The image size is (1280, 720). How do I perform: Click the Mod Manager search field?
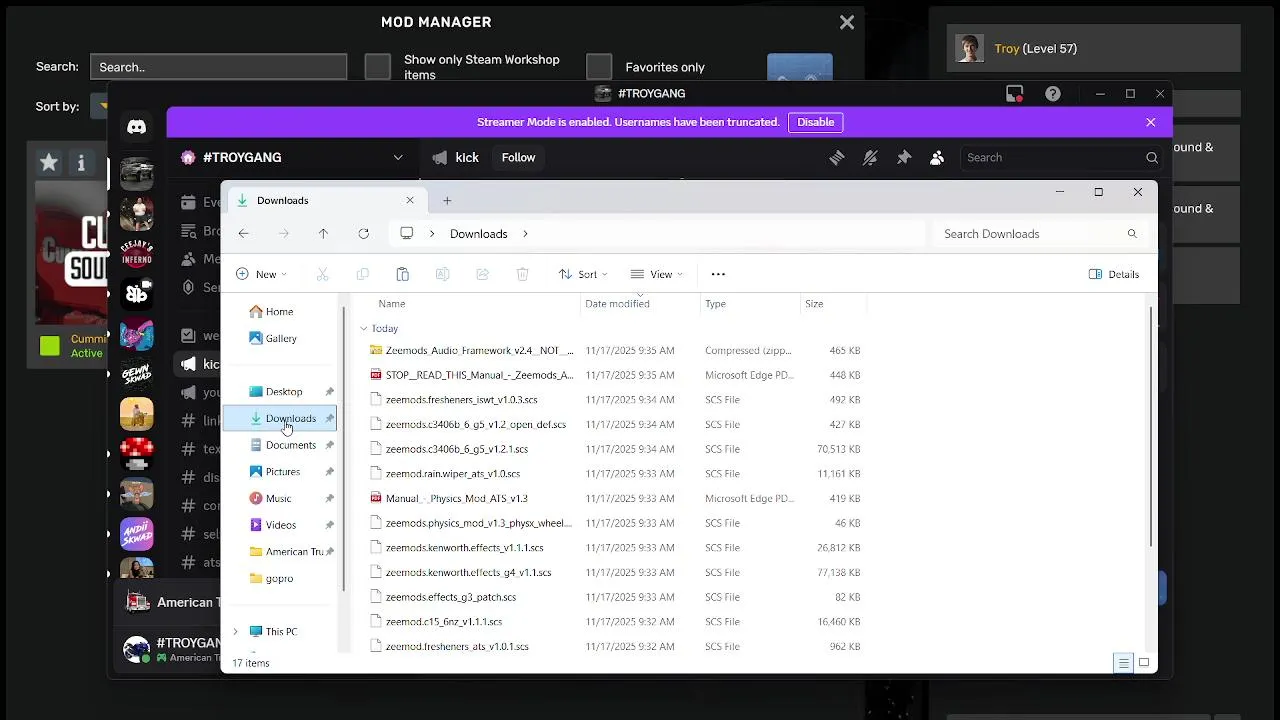click(x=218, y=67)
